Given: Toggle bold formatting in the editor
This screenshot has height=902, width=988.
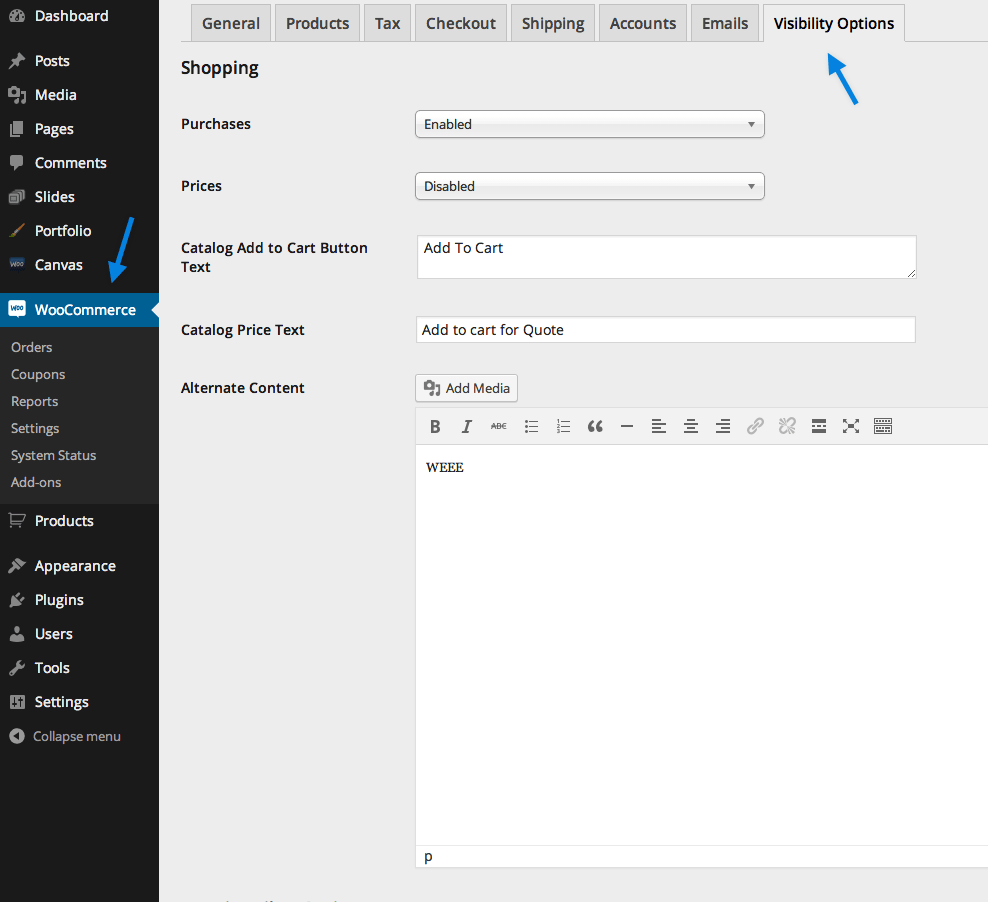Looking at the screenshot, I should click(x=435, y=426).
